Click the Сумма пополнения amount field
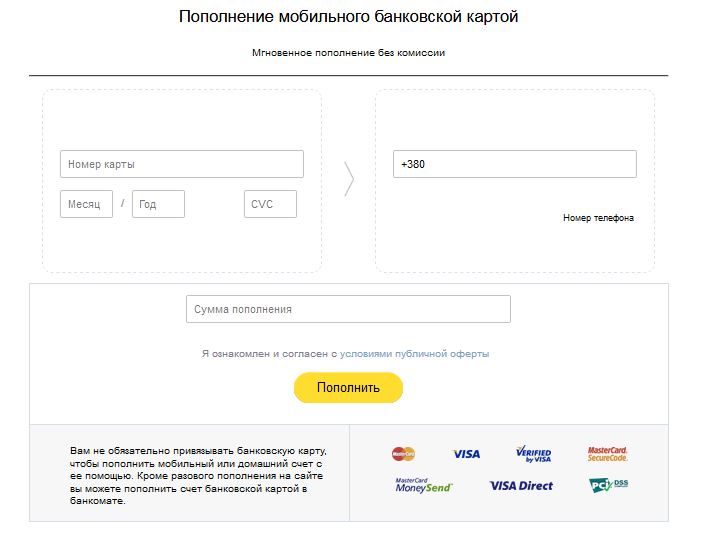This screenshot has width=712, height=541. 348,309
